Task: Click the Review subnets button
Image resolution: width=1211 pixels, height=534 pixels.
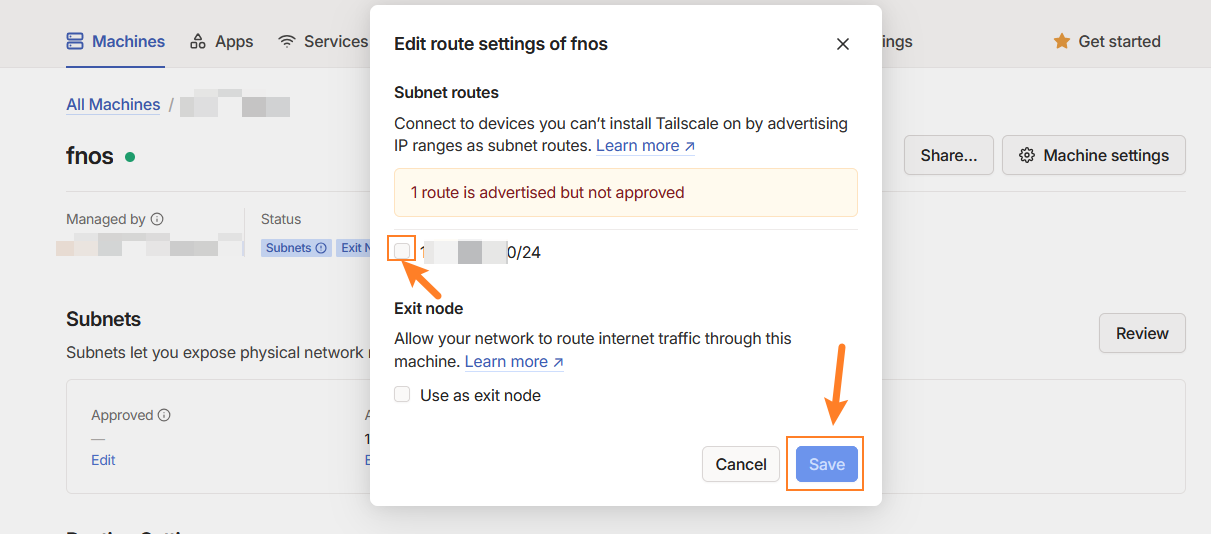Action: [x=1142, y=333]
